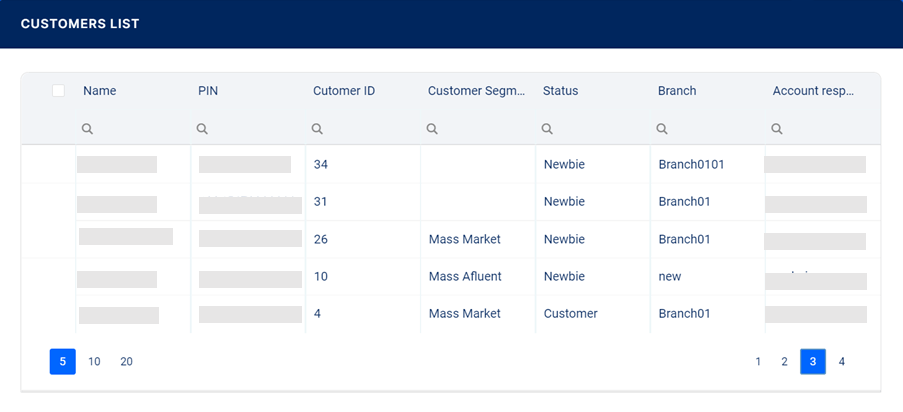The image size is (903, 412).
Task: Click search icon under Account responsible column
Action: [x=777, y=129]
